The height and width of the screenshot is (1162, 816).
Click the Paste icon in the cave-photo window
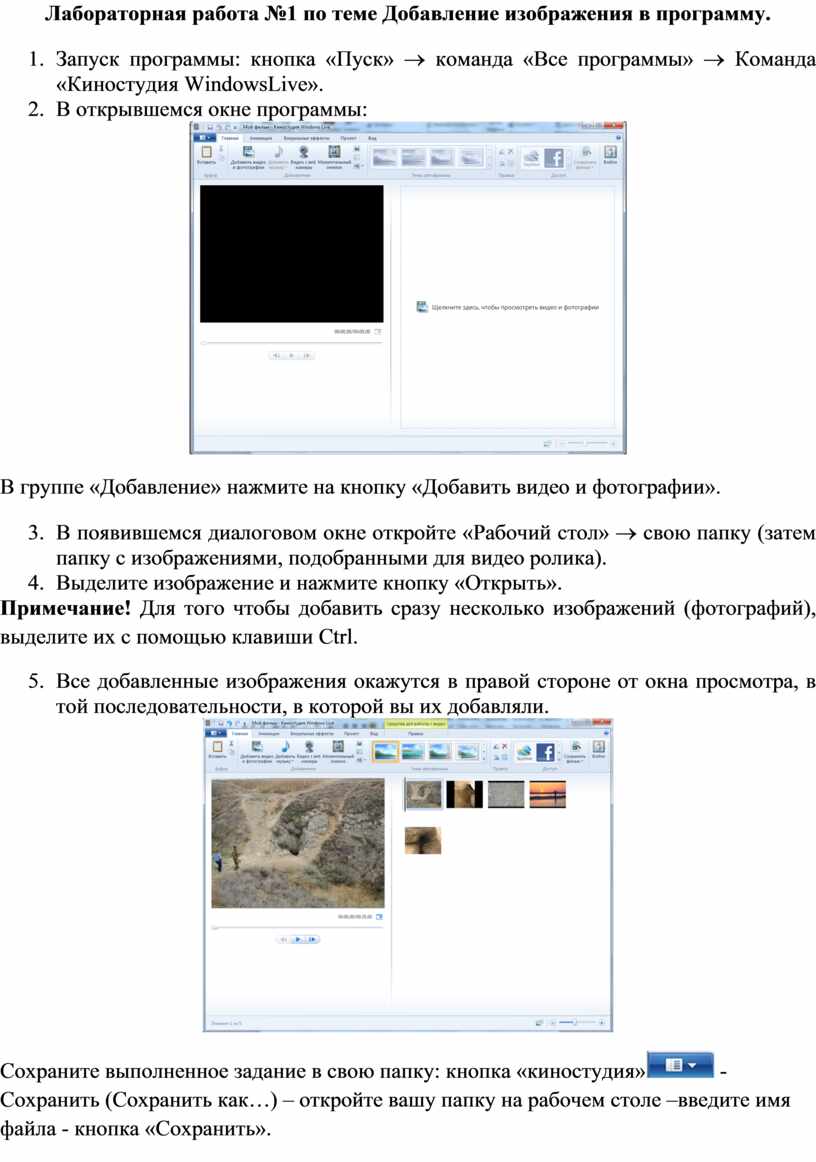pyautogui.click(x=217, y=748)
